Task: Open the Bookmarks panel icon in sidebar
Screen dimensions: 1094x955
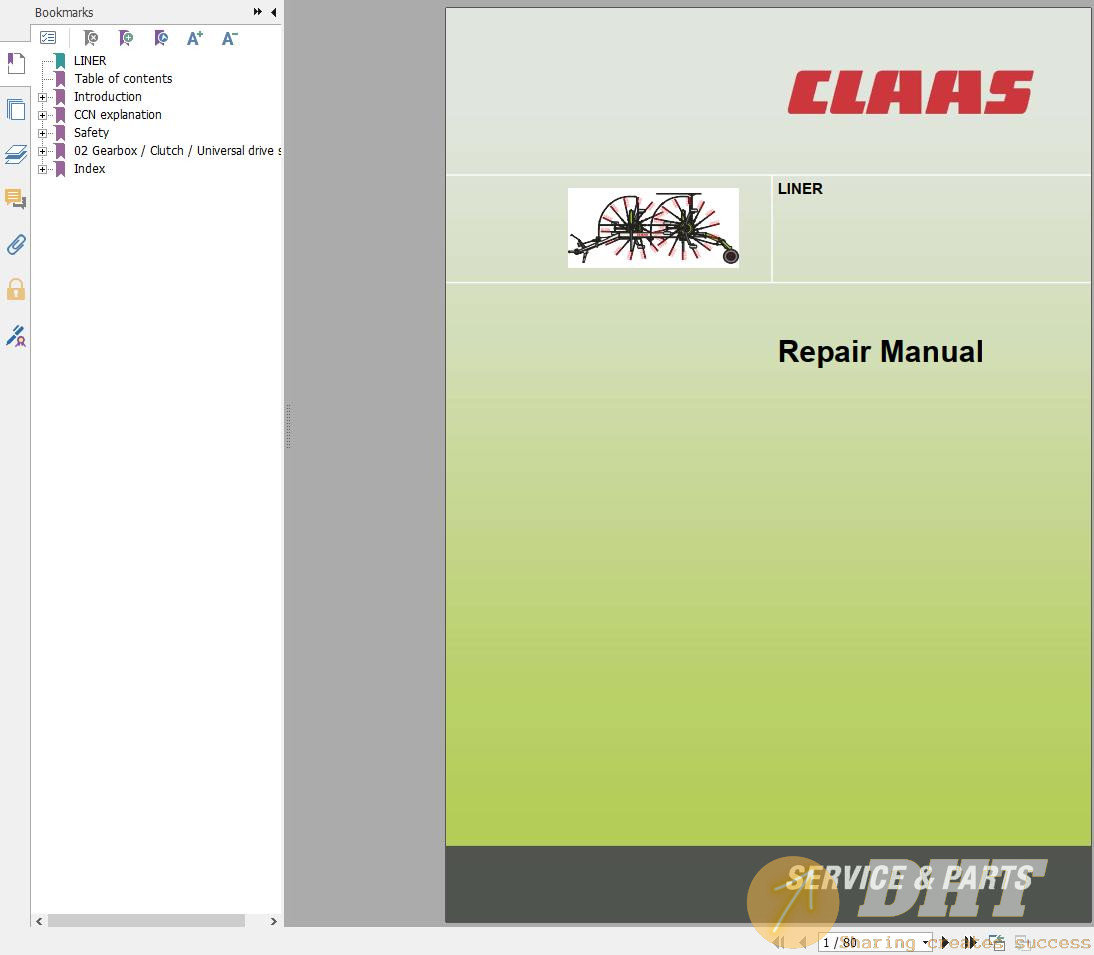Action: tap(15, 64)
